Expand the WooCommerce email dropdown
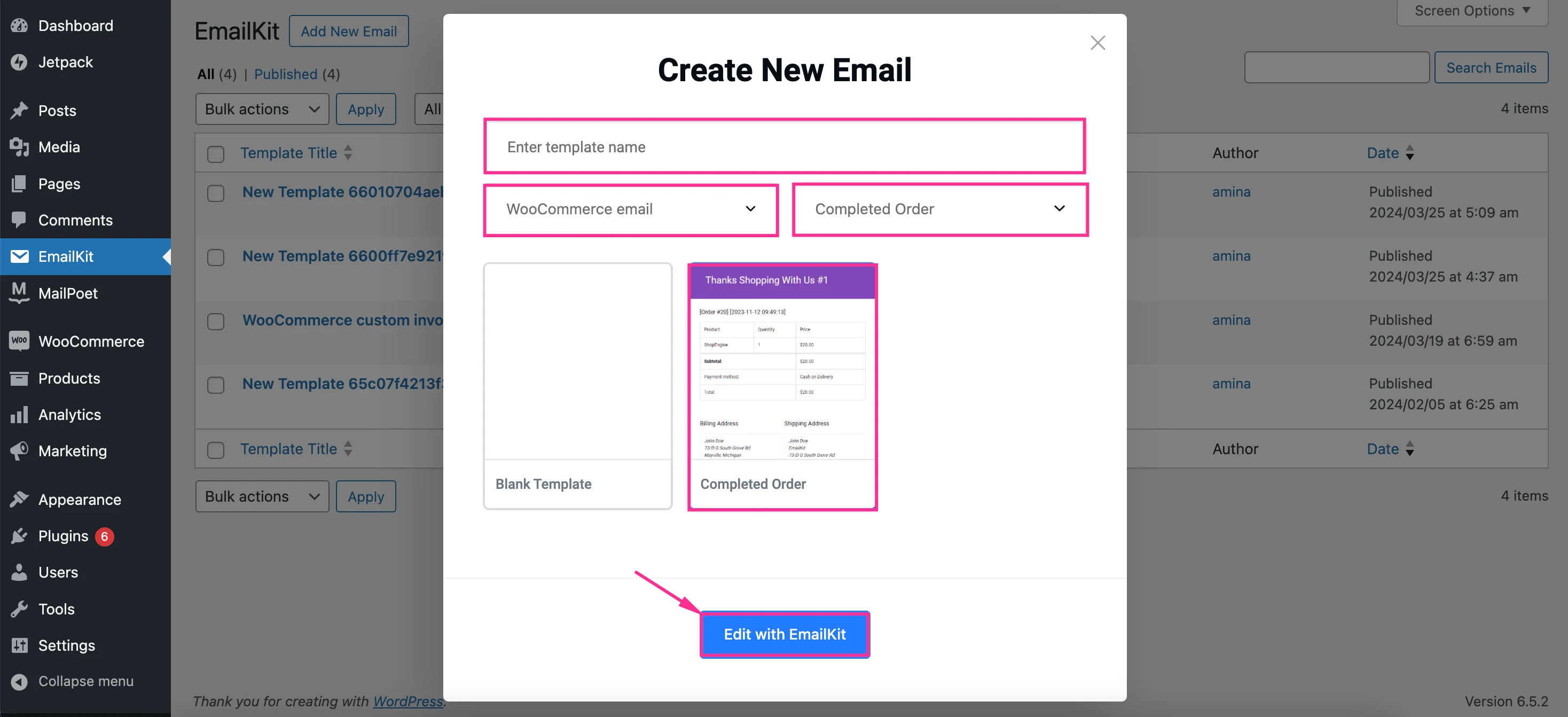This screenshot has height=717, width=1568. (630, 208)
